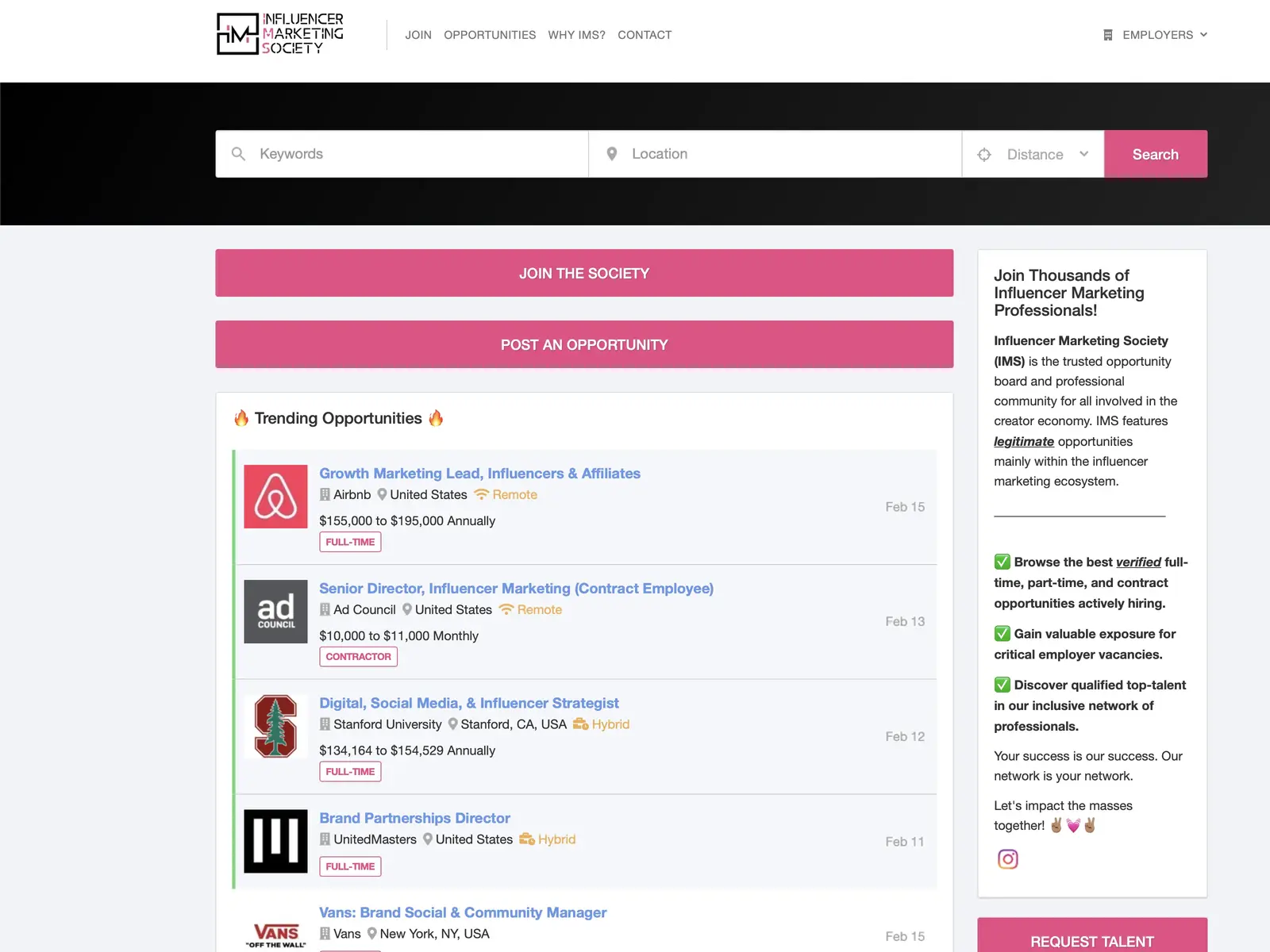This screenshot has height=952, width=1270.
Task: Open Brand Partnerships Director listing
Action: 414,818
